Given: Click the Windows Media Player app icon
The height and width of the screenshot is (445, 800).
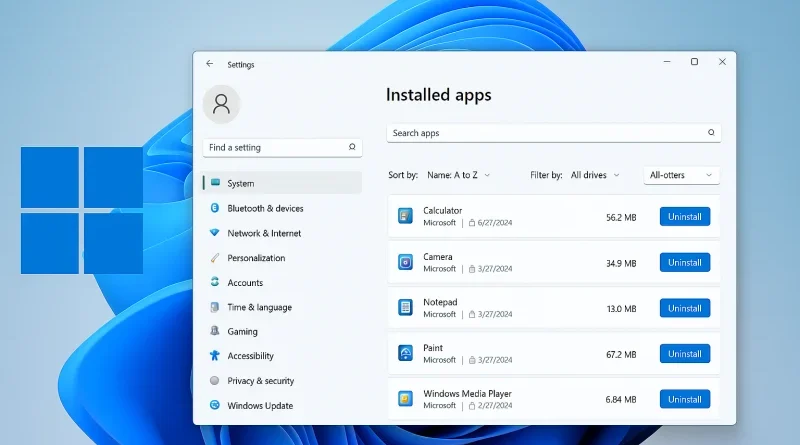Looking at the screenshot, I should [x=405, y=399].
